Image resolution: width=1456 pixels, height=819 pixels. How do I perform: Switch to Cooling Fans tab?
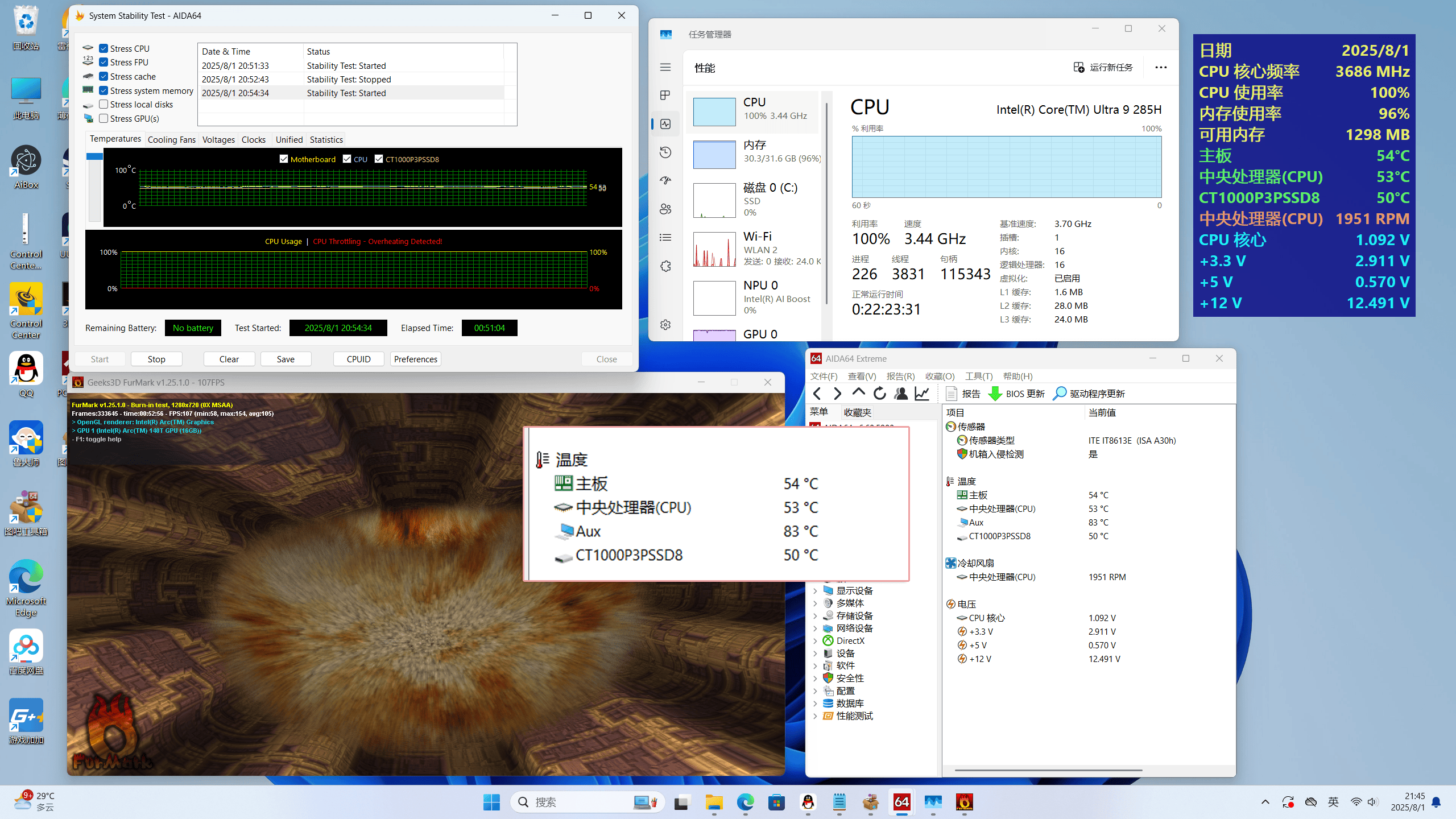pyautogui.click(x=171, y=140)
